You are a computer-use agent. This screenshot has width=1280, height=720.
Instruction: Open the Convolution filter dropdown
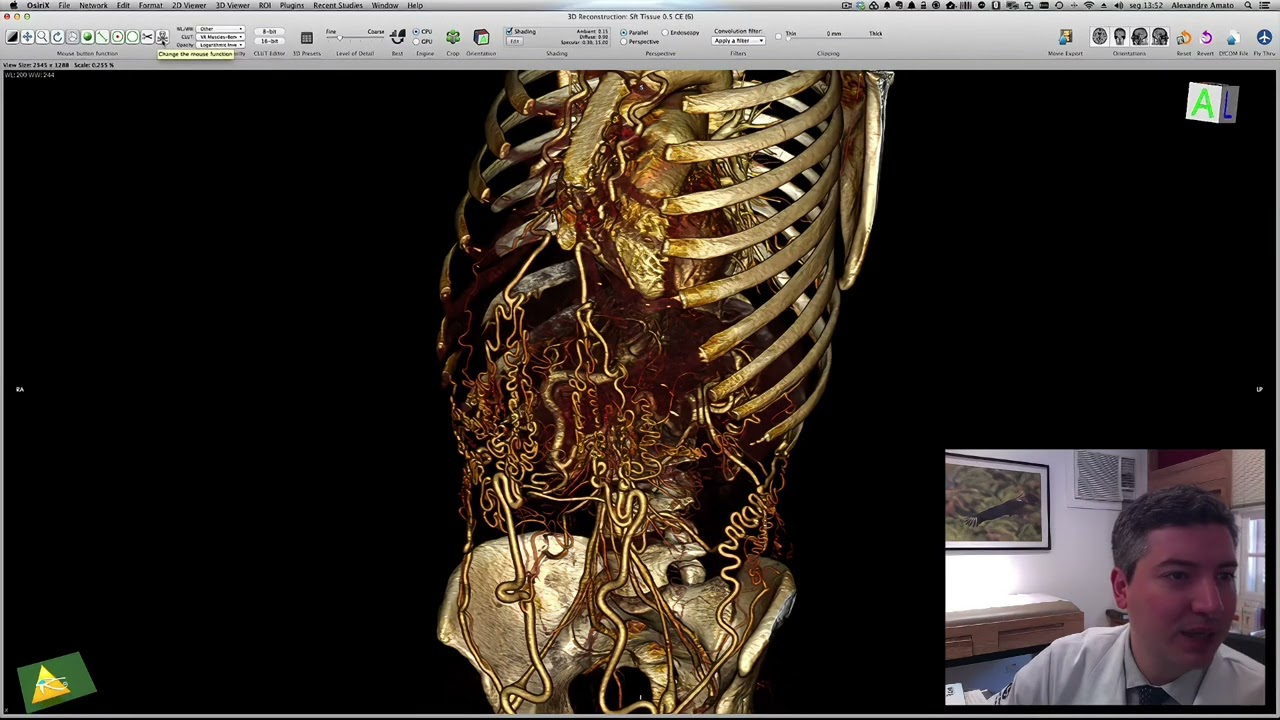(x=738, y=41)
